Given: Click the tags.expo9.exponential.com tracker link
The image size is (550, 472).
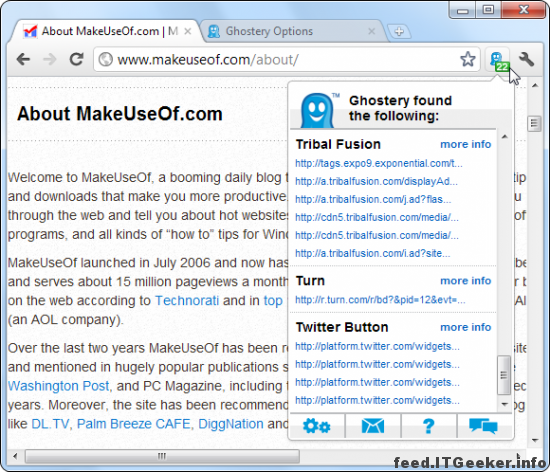Looking at the screenshot, I should pos(379,163).
